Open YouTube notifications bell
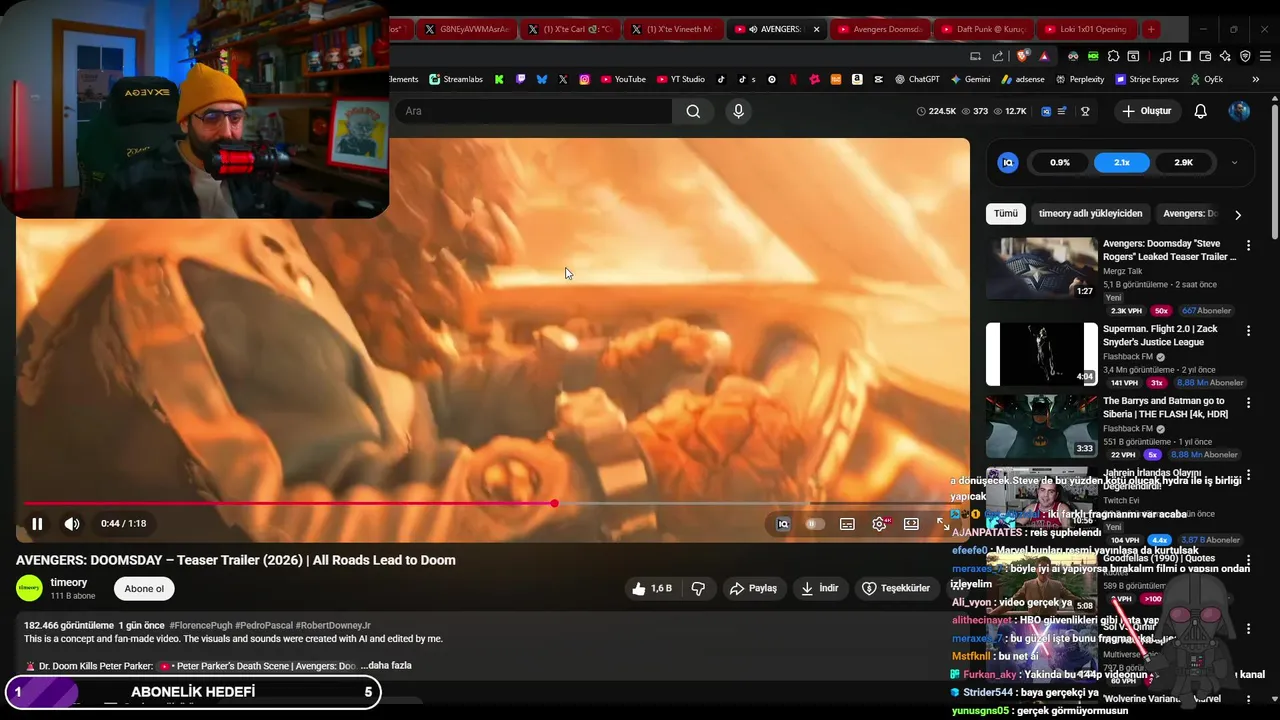The height and width of the screenshot is (720, 1280). (1200, 111)
